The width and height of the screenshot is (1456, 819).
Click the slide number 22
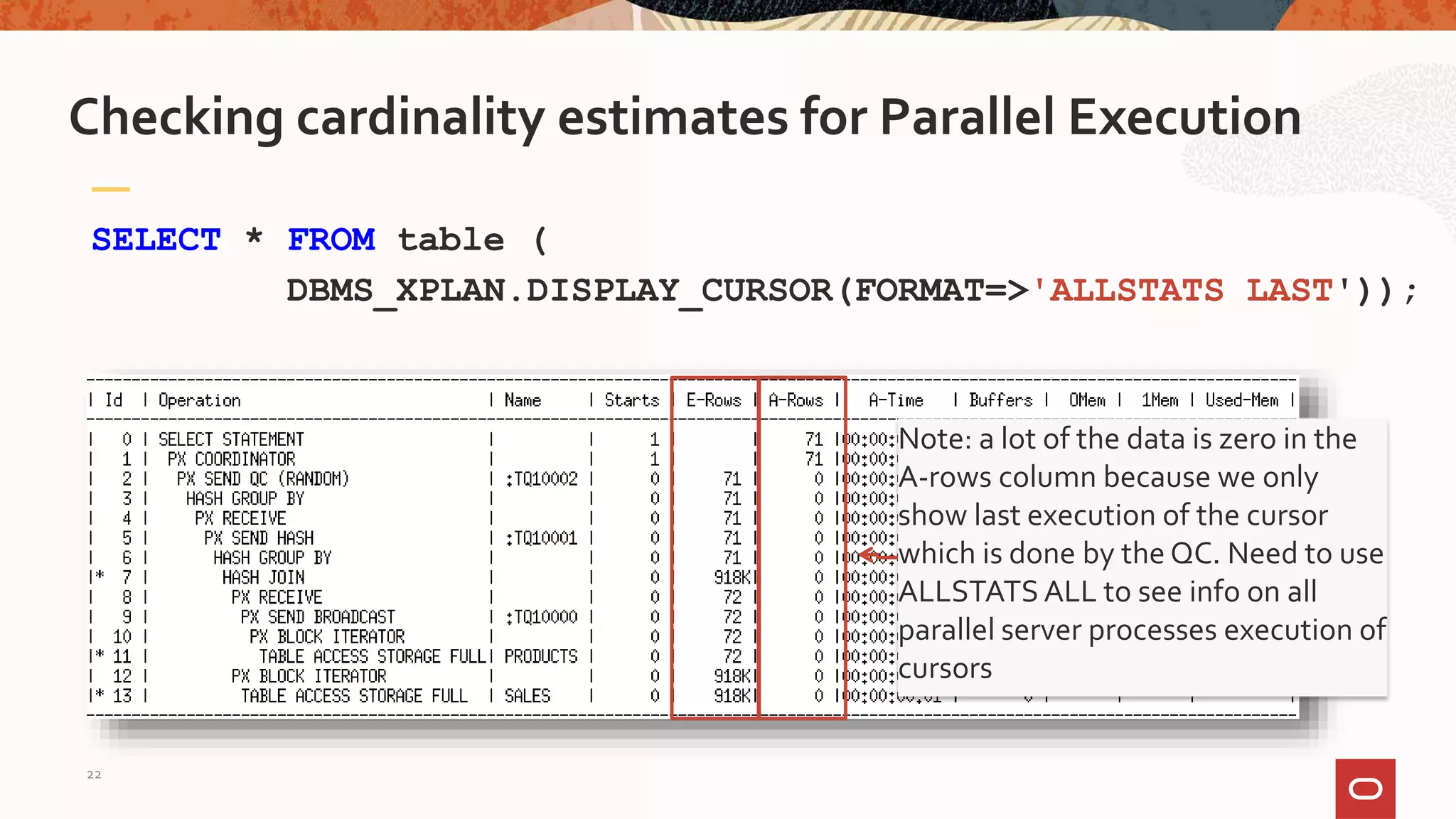94,775
